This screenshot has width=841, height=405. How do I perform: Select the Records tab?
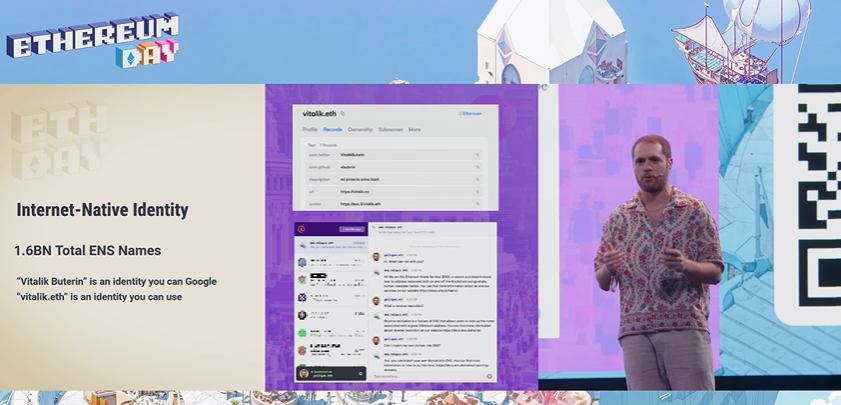(333, 130)
